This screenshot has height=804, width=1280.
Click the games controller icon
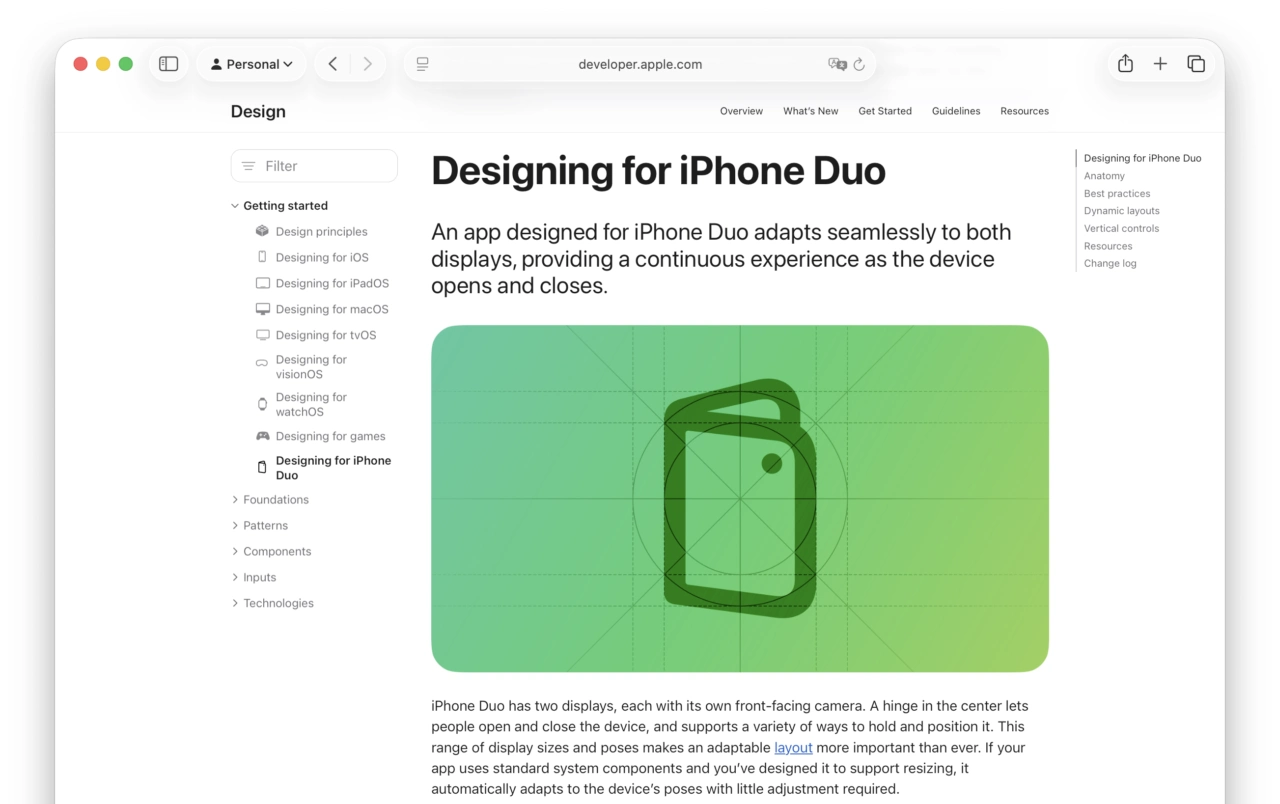point(262,436)
